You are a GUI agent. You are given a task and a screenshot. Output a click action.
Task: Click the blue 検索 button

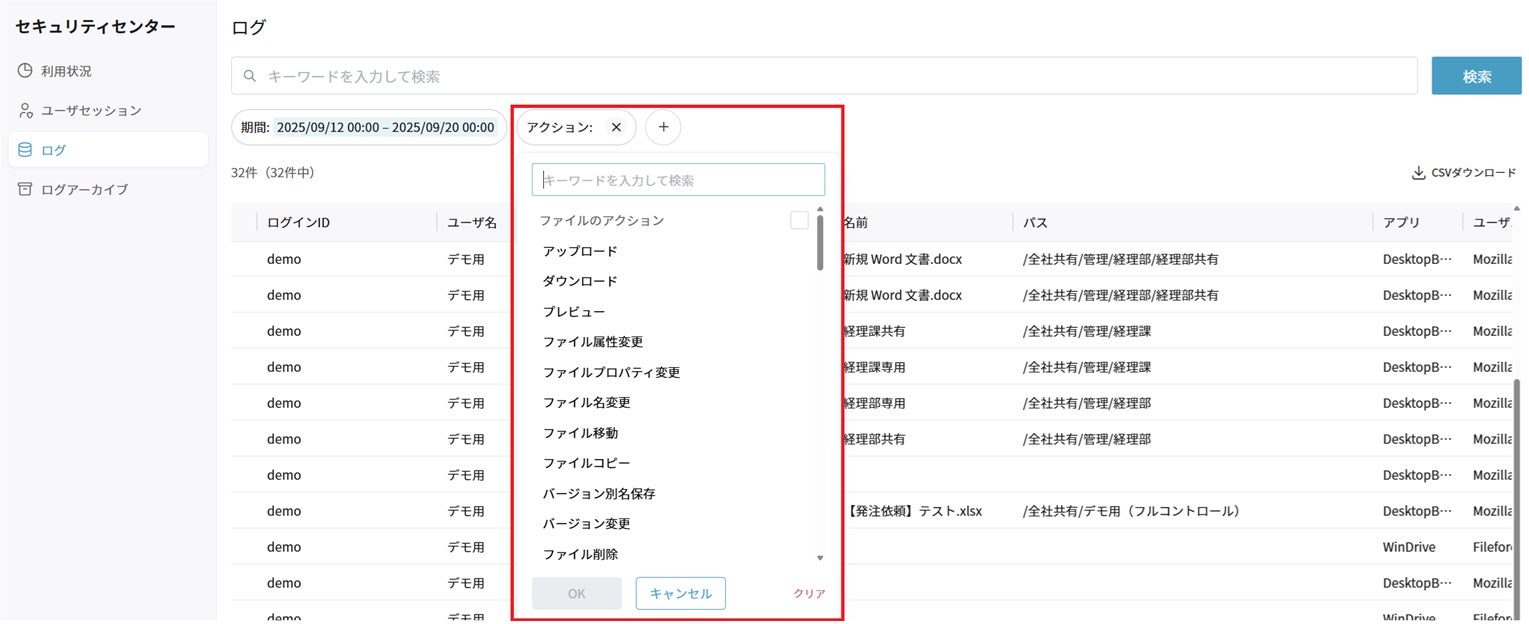click(x=1477, y=76)
